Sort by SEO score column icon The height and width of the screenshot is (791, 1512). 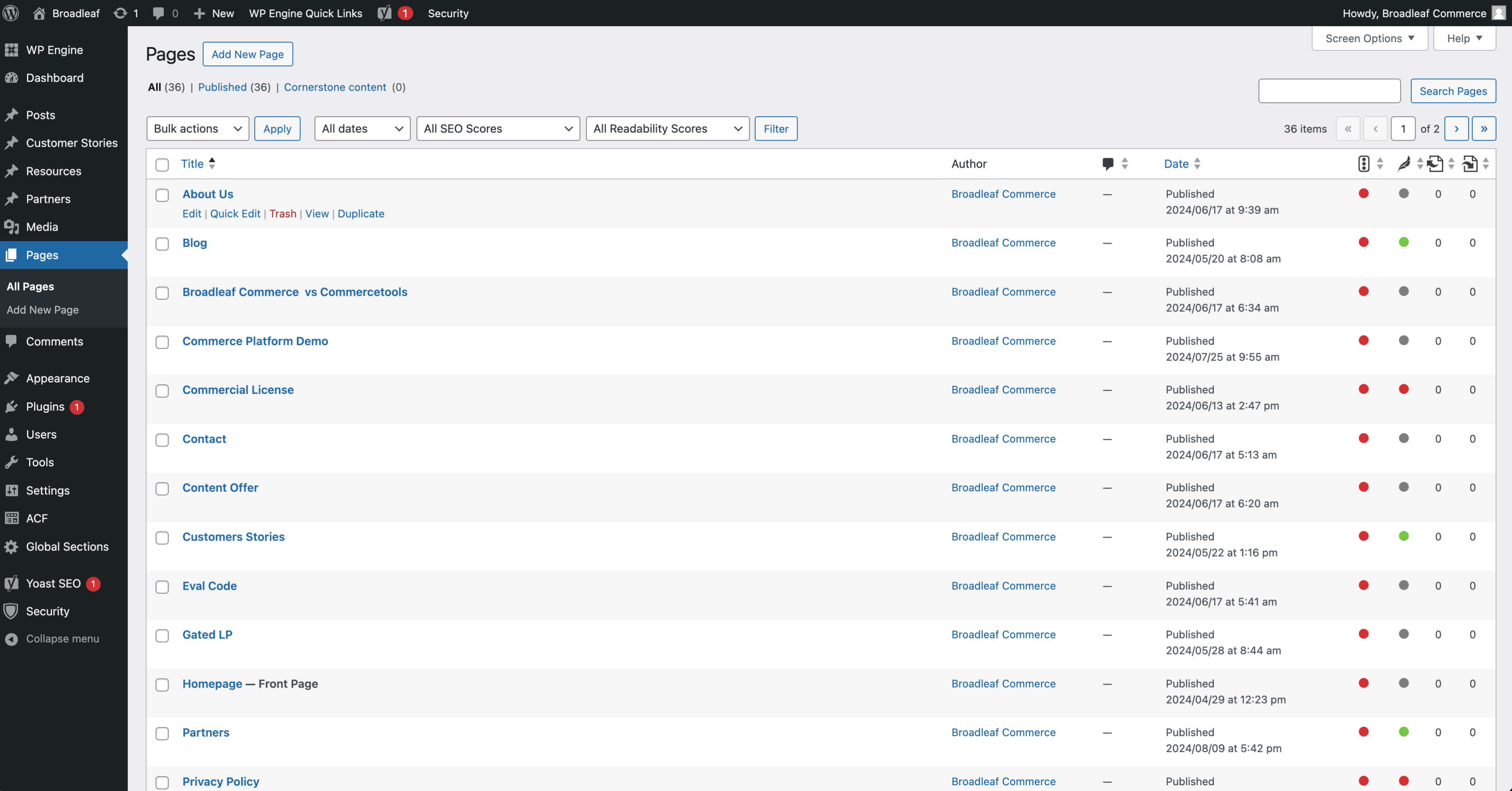click(1363, 164)
